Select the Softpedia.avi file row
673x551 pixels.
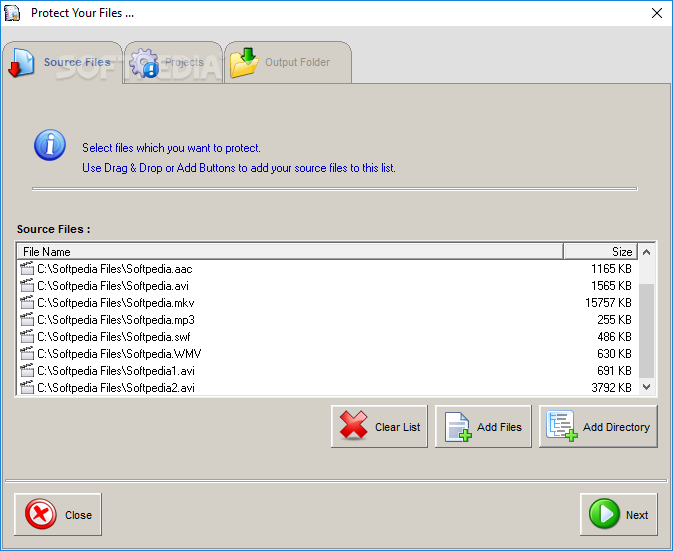(327, 286)
